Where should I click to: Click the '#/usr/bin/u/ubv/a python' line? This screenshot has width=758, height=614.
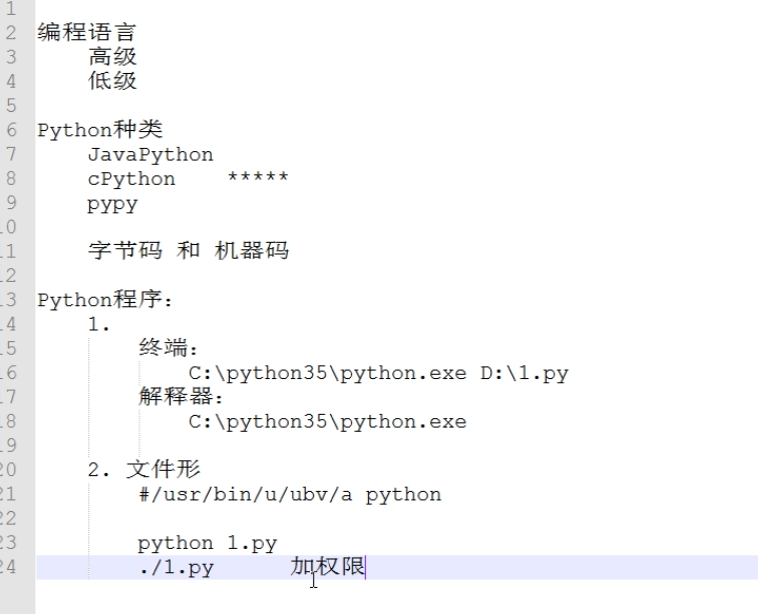(x=289, y=494)
